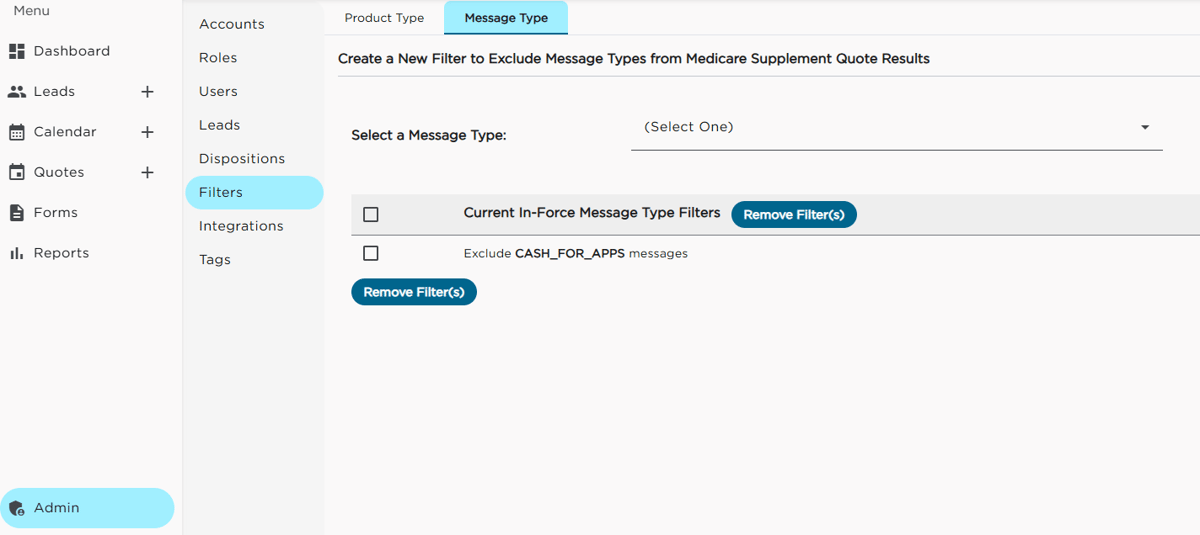Open Forms menu item
The width and height of the screenshot is (1200, 535).
pyautogui.click(x=55, y=213)
